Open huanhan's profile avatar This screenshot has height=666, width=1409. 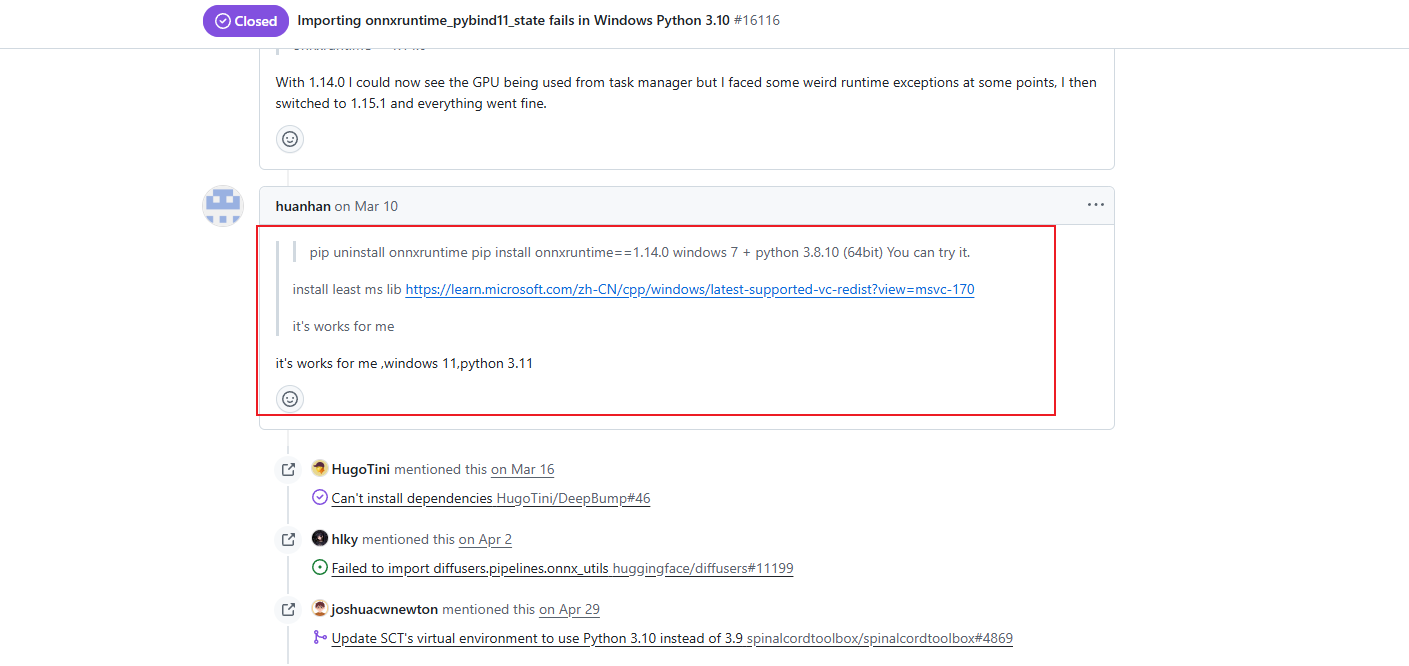point(222,206)
